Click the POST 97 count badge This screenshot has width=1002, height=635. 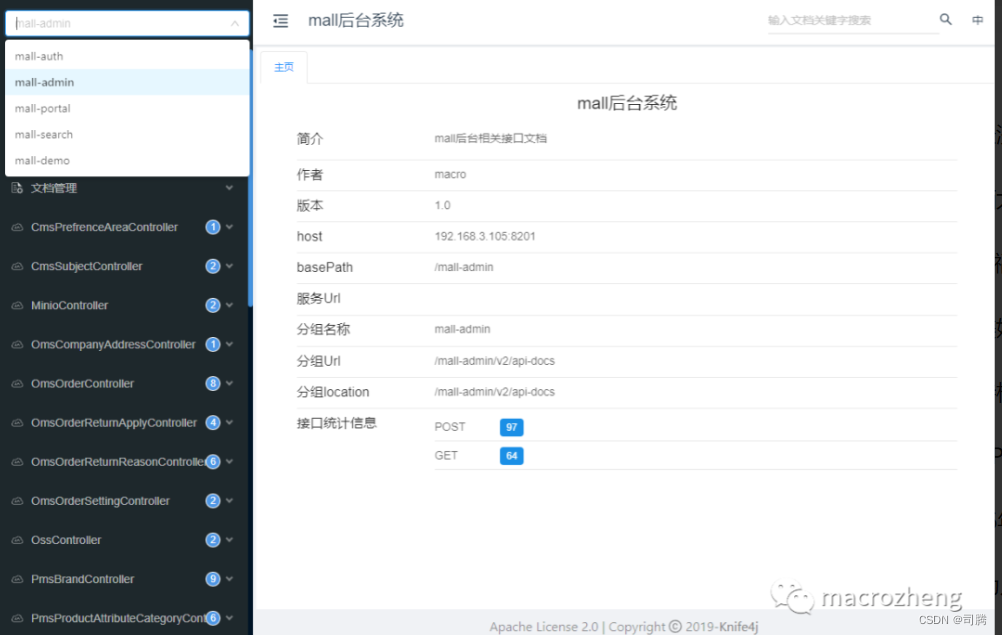tap(511, 427)
